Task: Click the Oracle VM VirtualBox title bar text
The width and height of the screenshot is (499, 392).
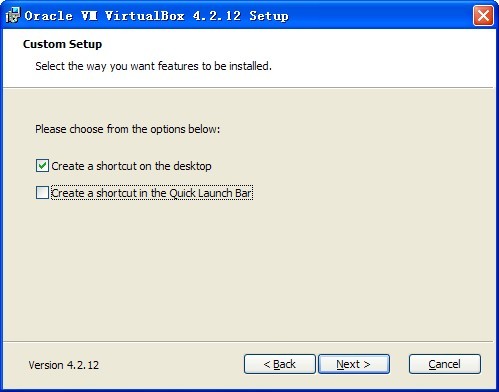Action: point(156,16)
